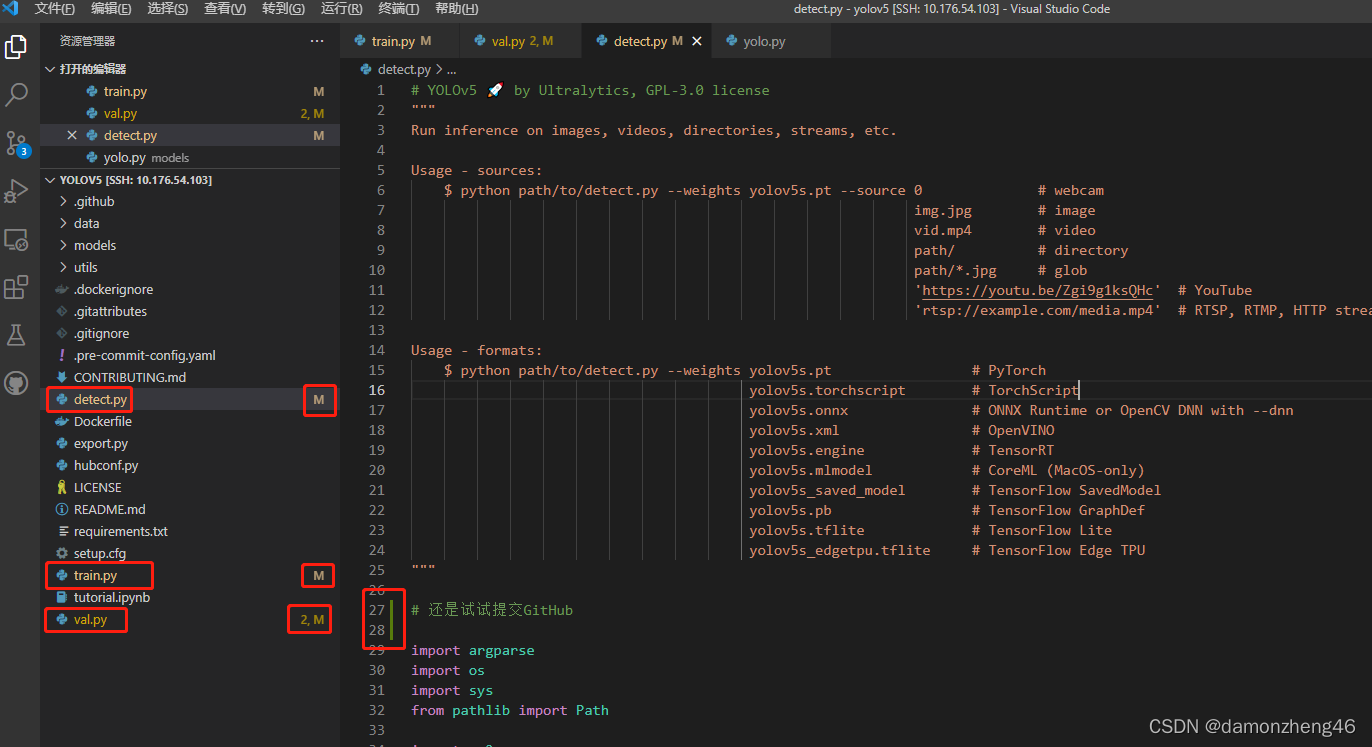The image size is (1372, 747).
Task: Click the breadcrumb ellipsis after detect.py
Action: [x=451, y=70]
